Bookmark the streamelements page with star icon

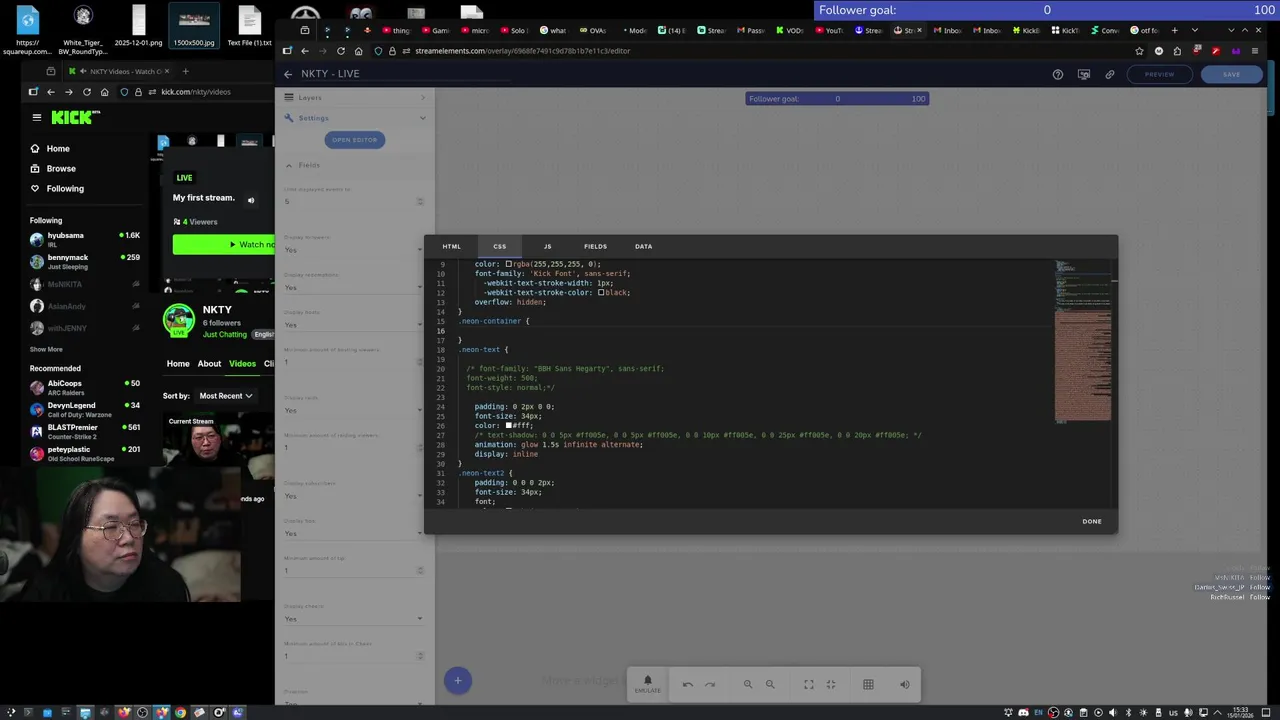click(x=1139, y=51)
